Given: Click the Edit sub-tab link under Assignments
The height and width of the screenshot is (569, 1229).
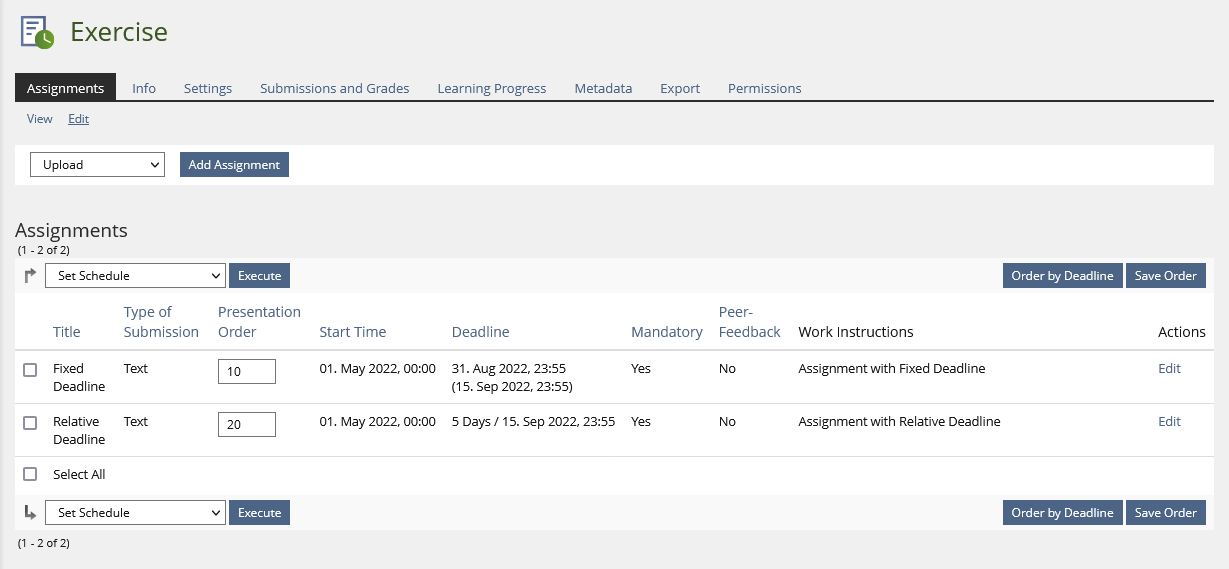Looking at the screenshot, I should [x=78, y=119].
